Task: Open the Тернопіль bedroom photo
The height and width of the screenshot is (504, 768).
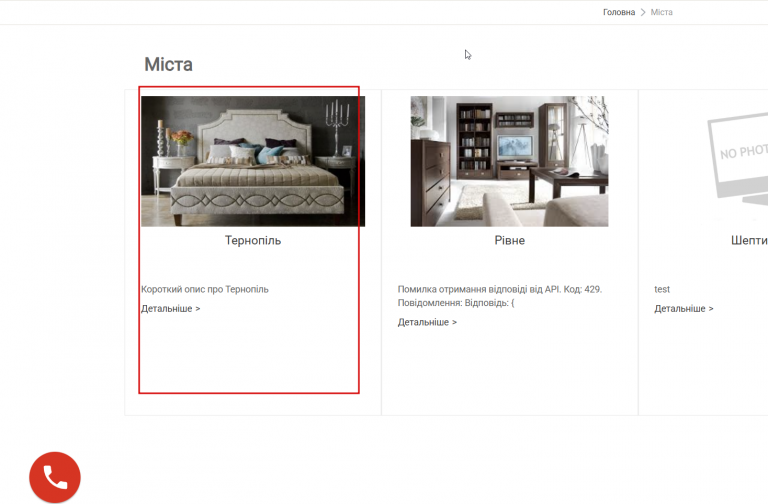Action: tap(253, 161)
